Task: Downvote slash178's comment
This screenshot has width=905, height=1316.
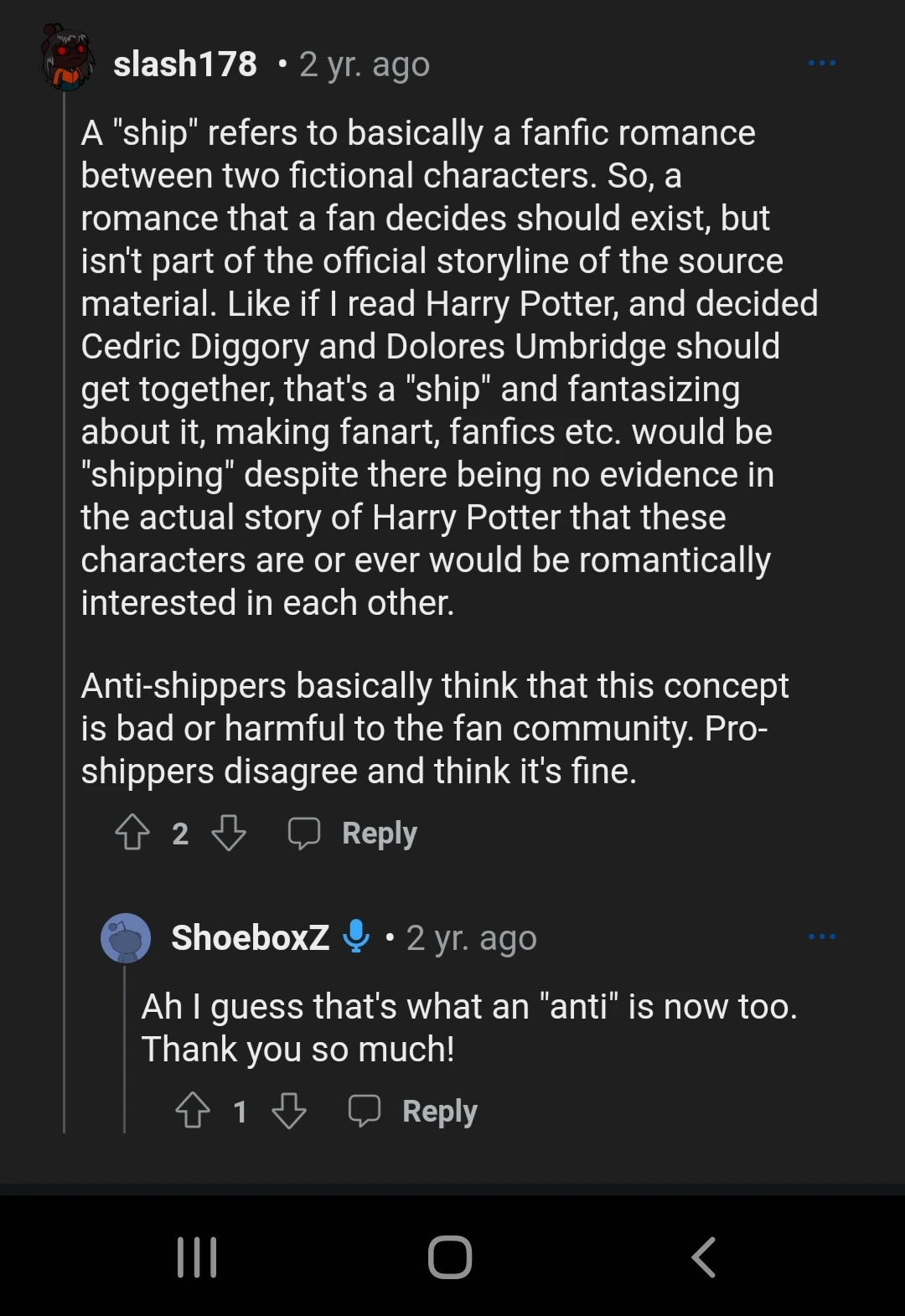Action: click(x=228, y=833)
